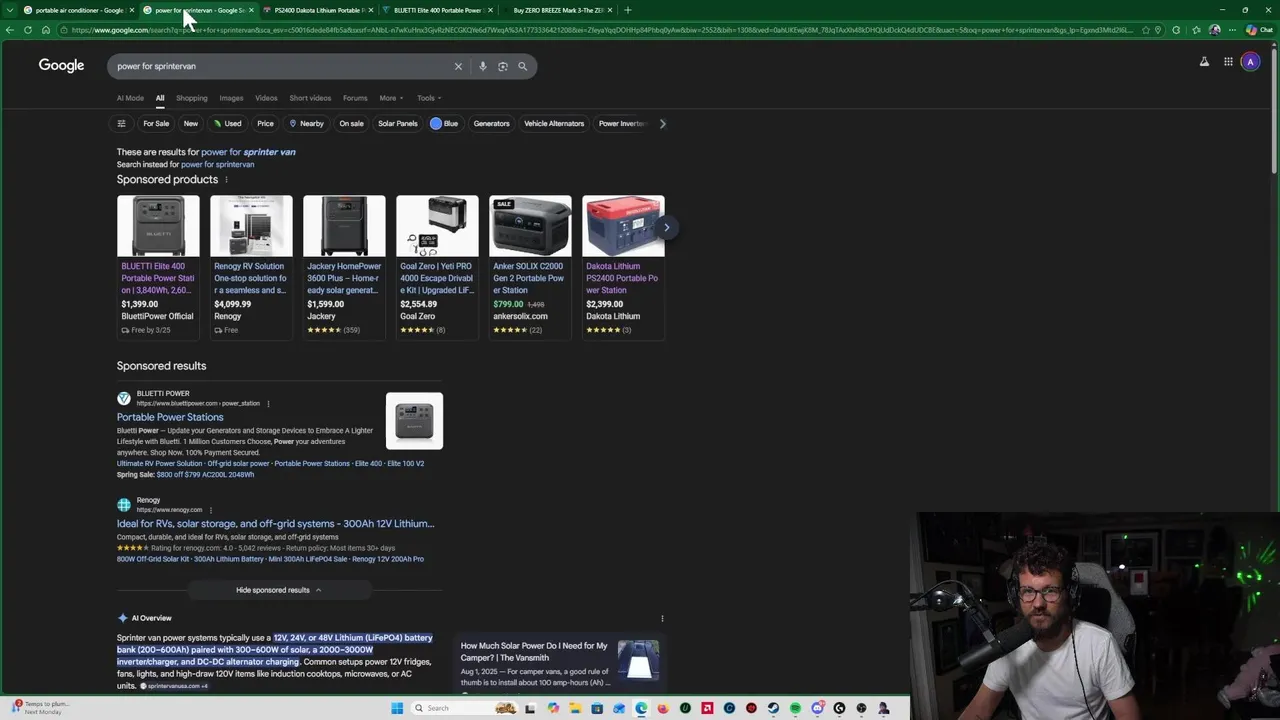Reload the current page

point(28,30)
